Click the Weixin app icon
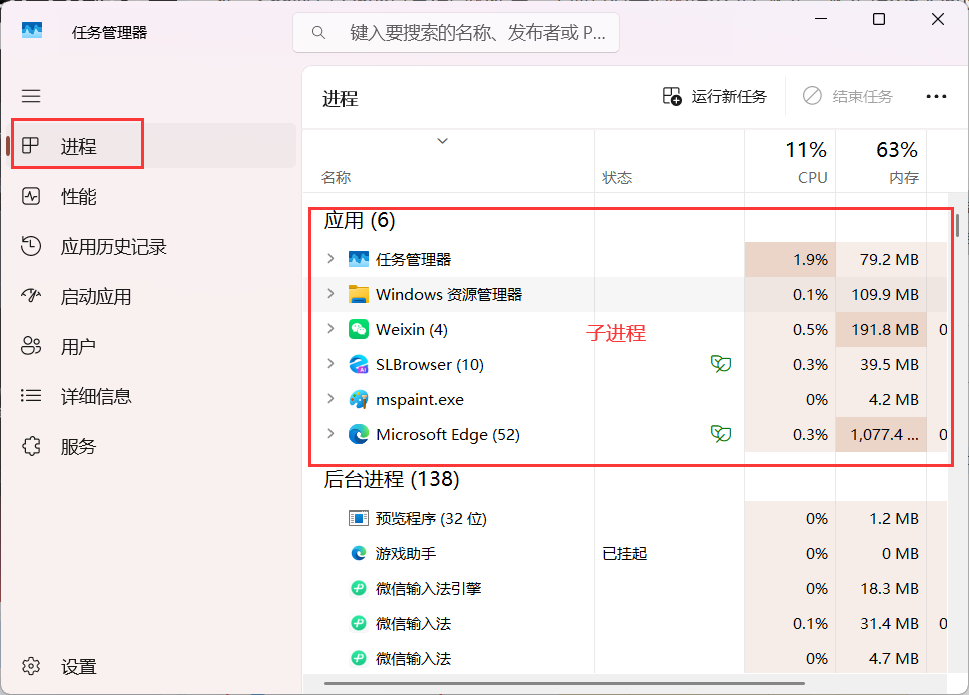Image resolution: width=969 pixels, height=695 pixels. pyautogui.click(x=358, y=329)
